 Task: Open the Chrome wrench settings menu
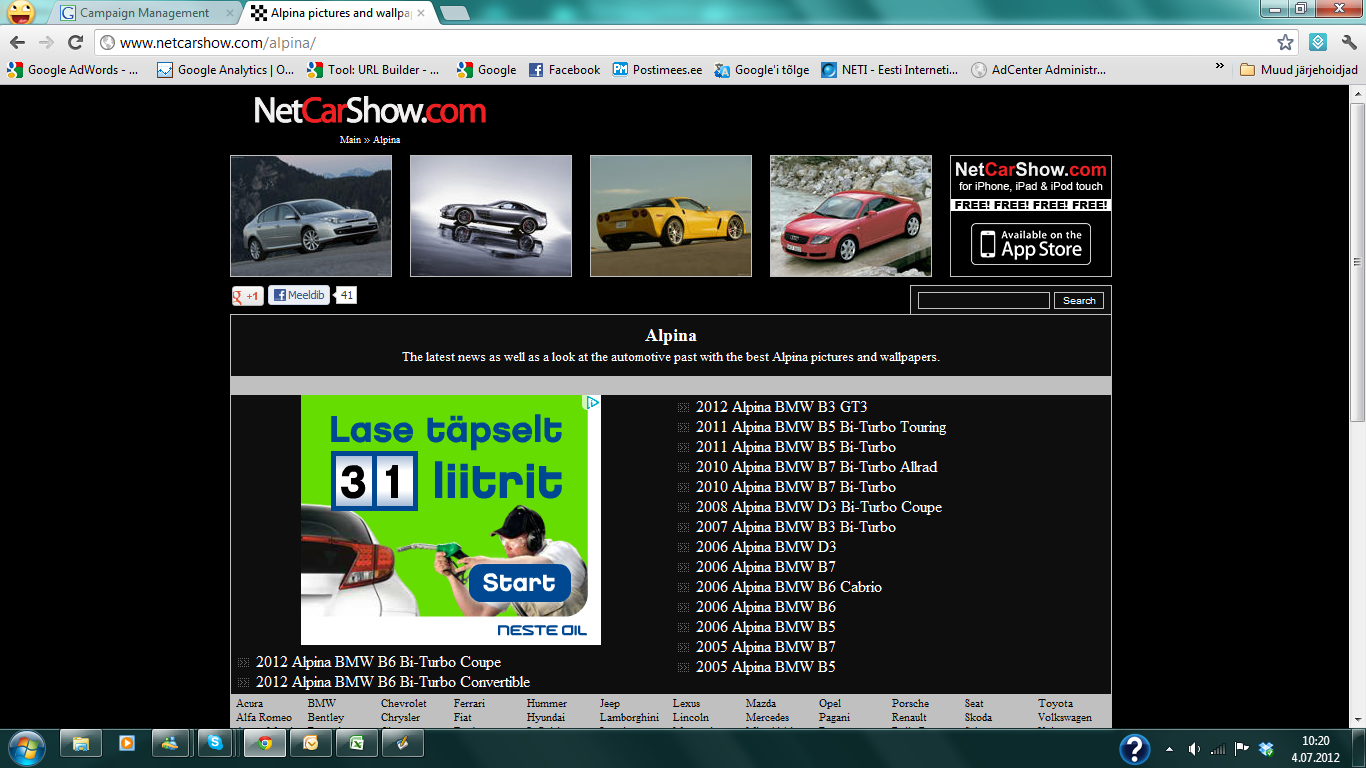pos(1349,42)
